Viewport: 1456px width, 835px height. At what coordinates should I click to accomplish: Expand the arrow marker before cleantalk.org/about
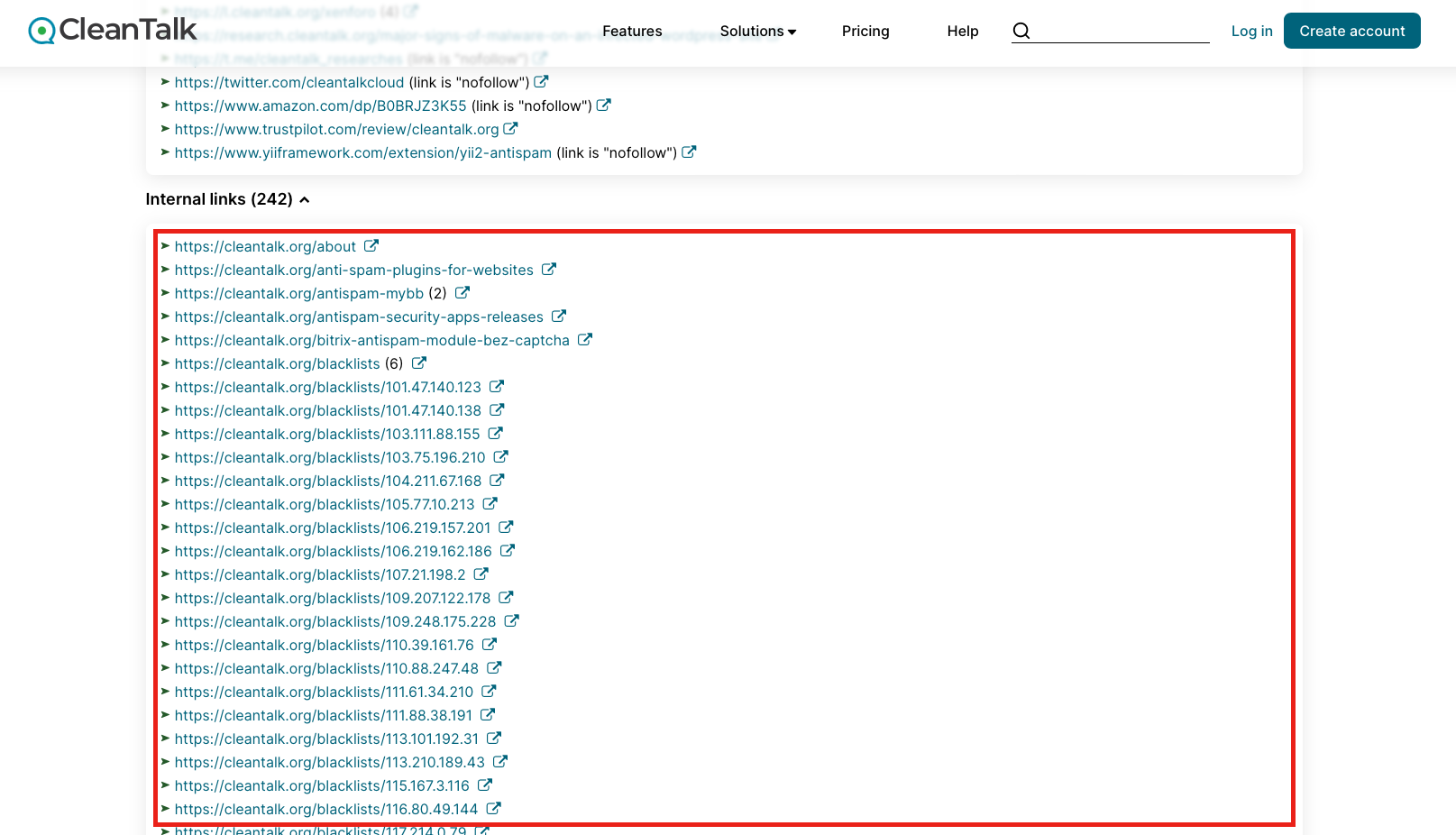click(166, 245)
